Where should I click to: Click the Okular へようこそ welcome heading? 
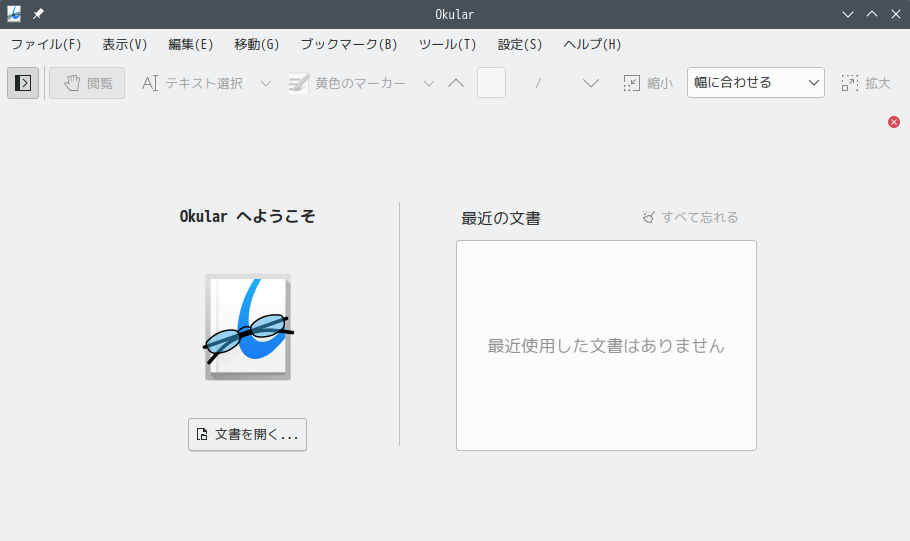[x=247, y=217]
